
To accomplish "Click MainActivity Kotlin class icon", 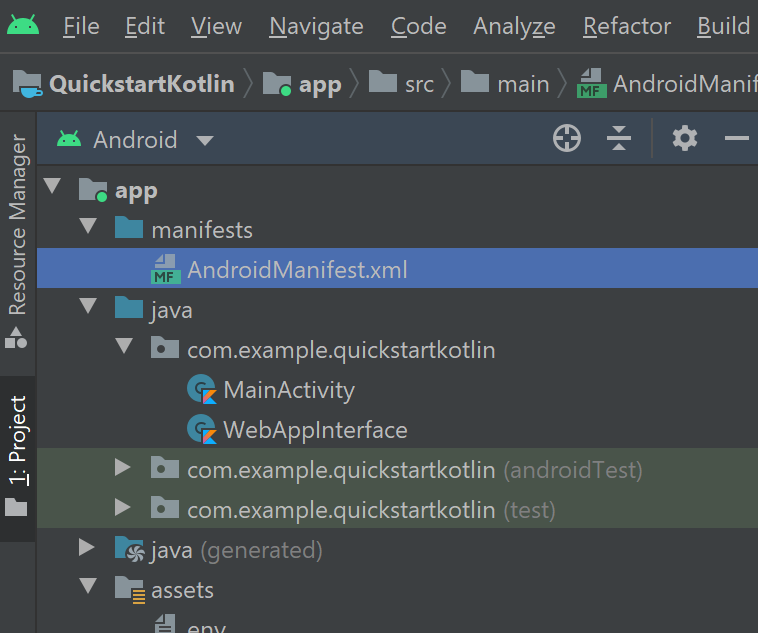I will click(x=202, y=389).
